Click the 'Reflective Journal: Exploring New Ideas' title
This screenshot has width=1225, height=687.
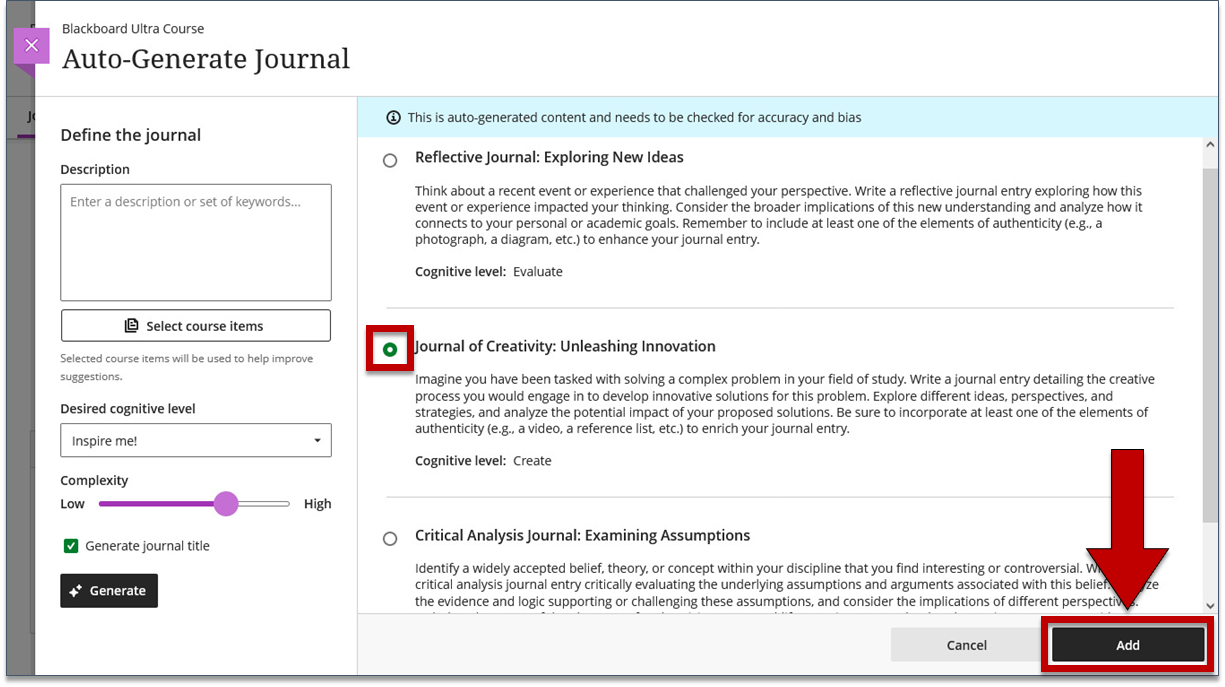tap(549, 157)
